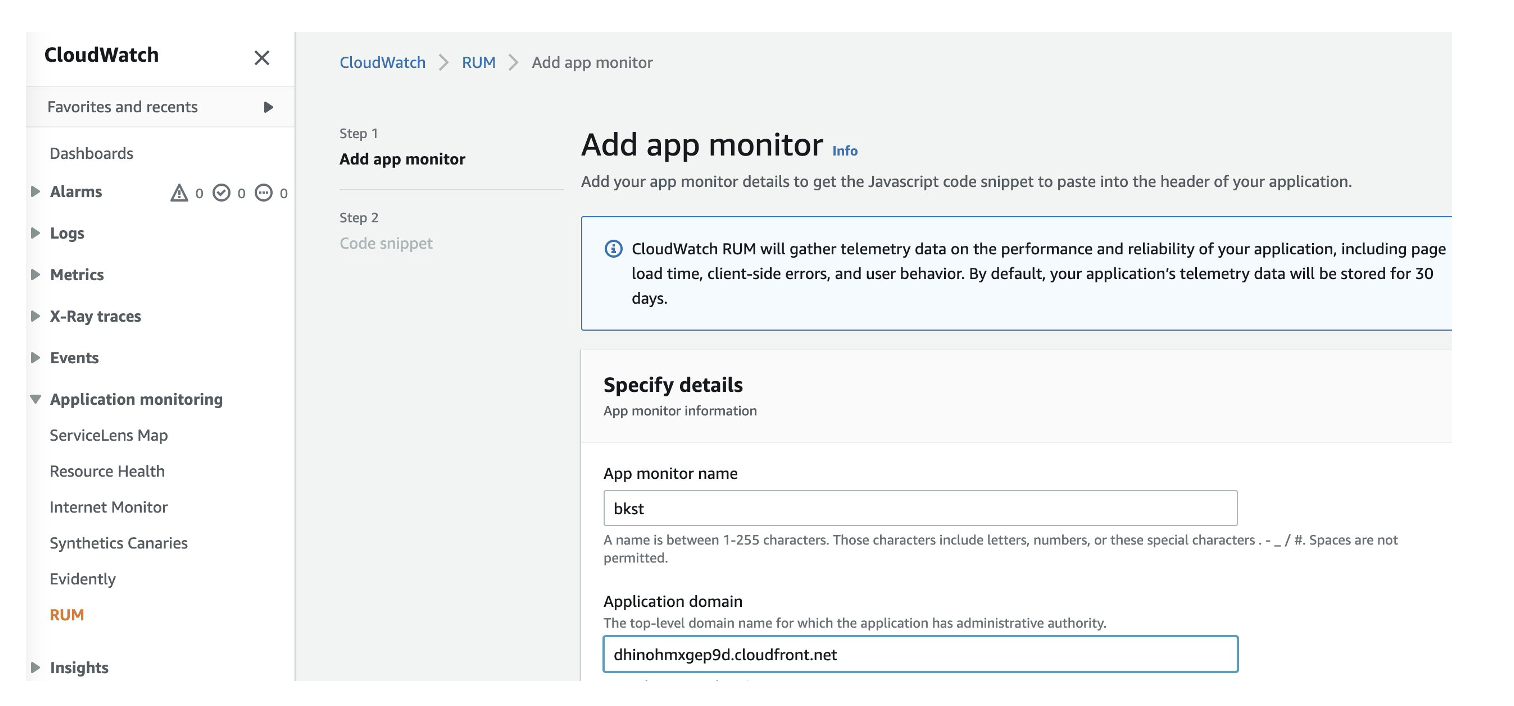Screen dimensions: 1514x706
Task: Collapse the Application monitoring section
Action: (x=36, y=399)
